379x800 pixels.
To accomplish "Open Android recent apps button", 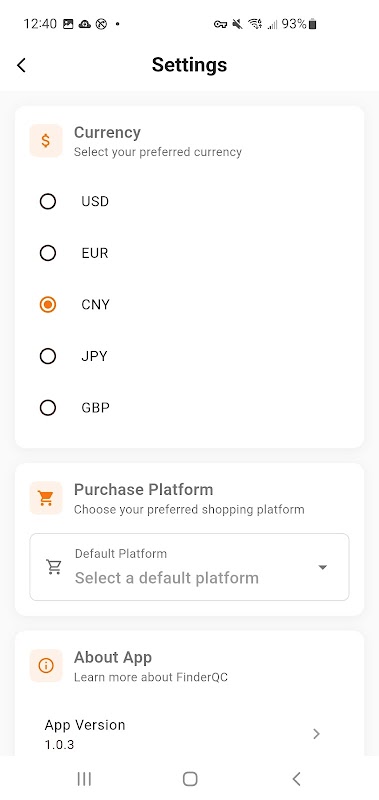I will click(84, 779).
